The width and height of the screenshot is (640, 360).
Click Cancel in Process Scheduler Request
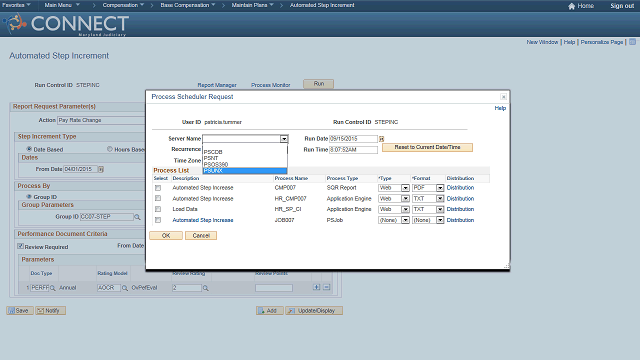click(201, 236)
